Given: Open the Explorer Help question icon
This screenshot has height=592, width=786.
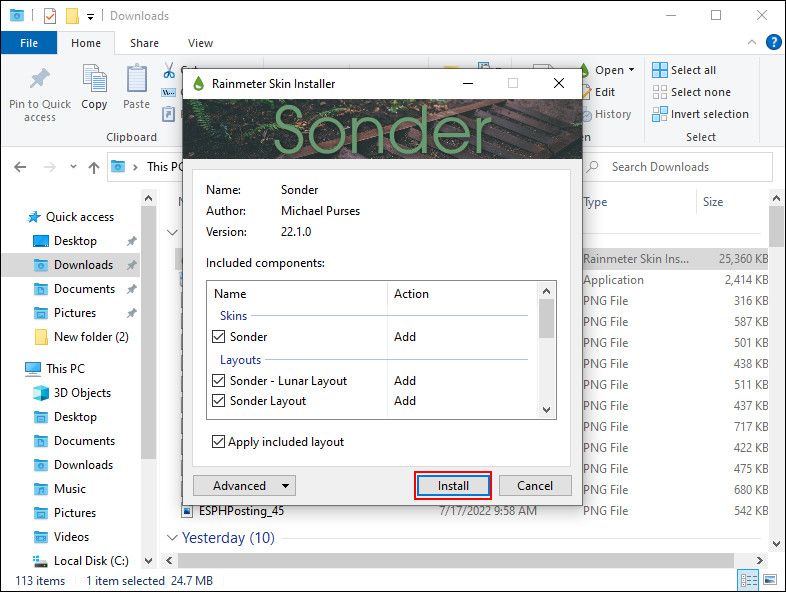Looking at the screenshot, I should click(x=773, y=42).
